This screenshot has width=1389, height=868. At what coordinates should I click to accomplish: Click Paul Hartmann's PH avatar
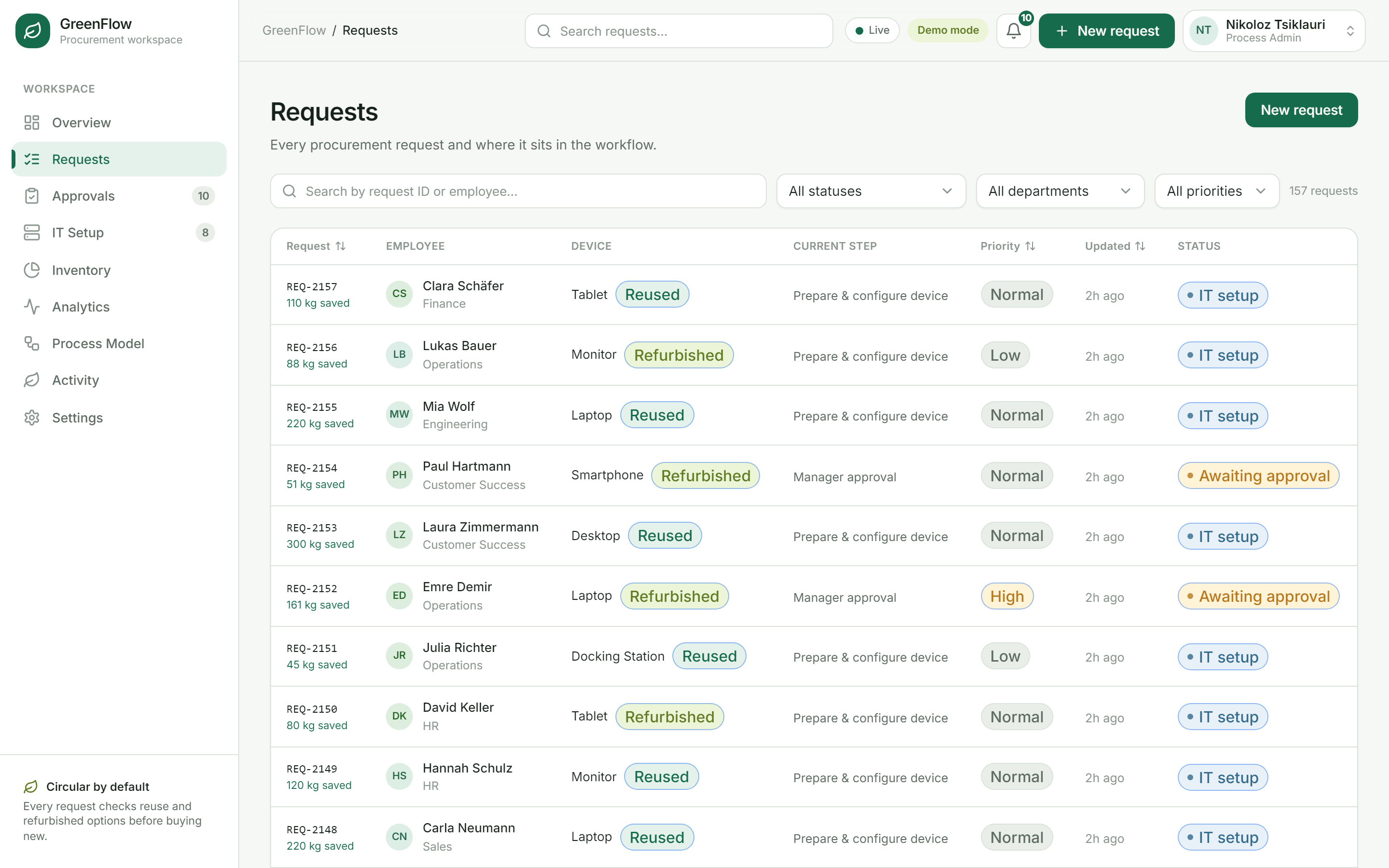click(x=399, y=475)
